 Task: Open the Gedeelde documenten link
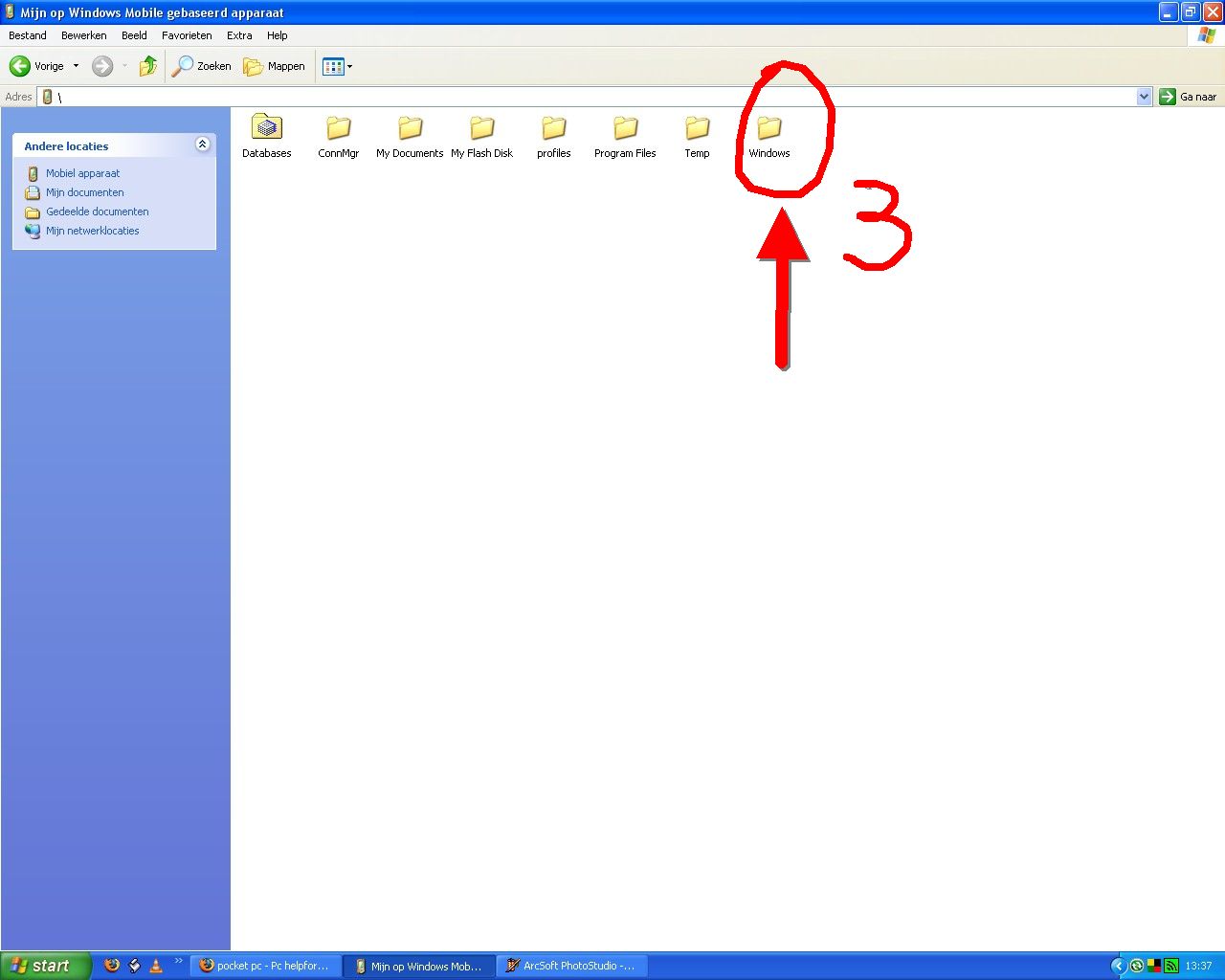click(x=98, y=212)
